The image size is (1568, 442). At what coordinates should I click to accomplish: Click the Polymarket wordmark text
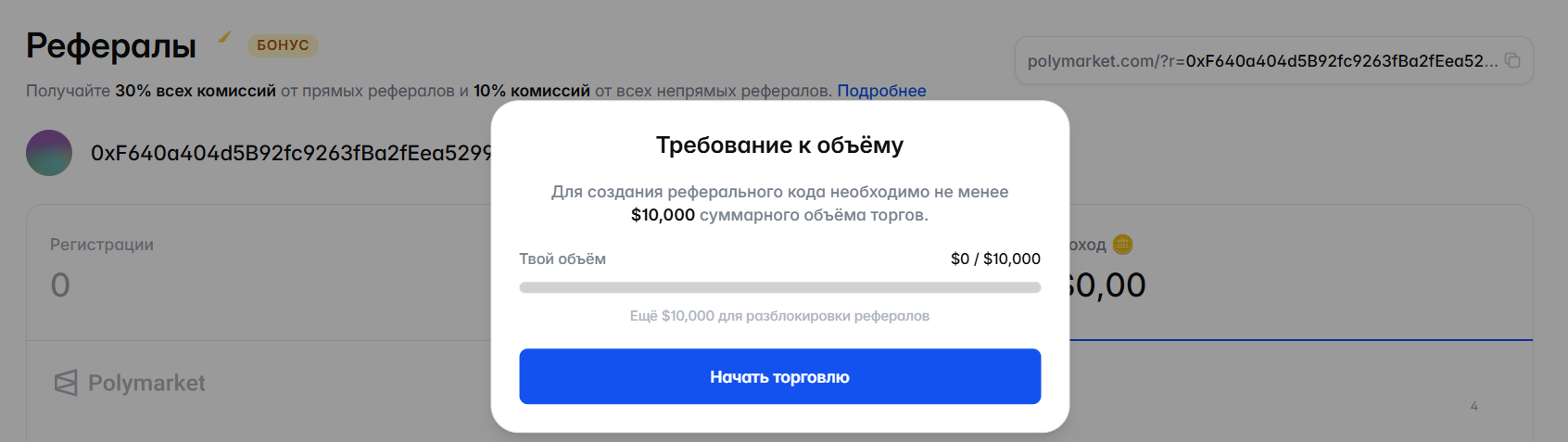[146, 383]
